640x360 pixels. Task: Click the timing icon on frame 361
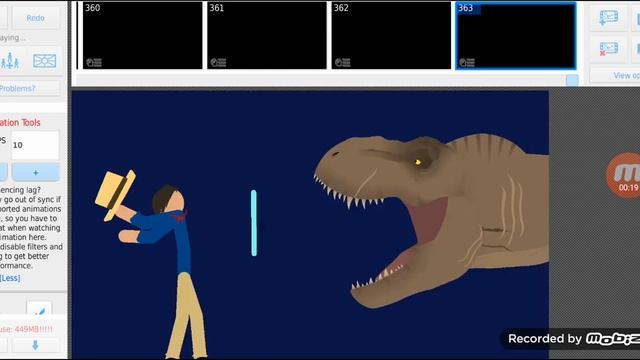[x=218, y=62]
